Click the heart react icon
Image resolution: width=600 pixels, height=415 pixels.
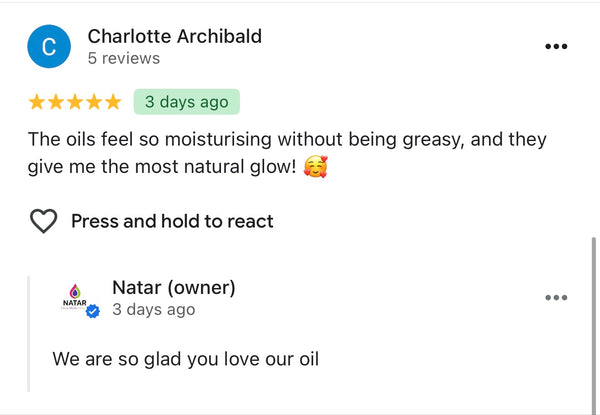43,221
